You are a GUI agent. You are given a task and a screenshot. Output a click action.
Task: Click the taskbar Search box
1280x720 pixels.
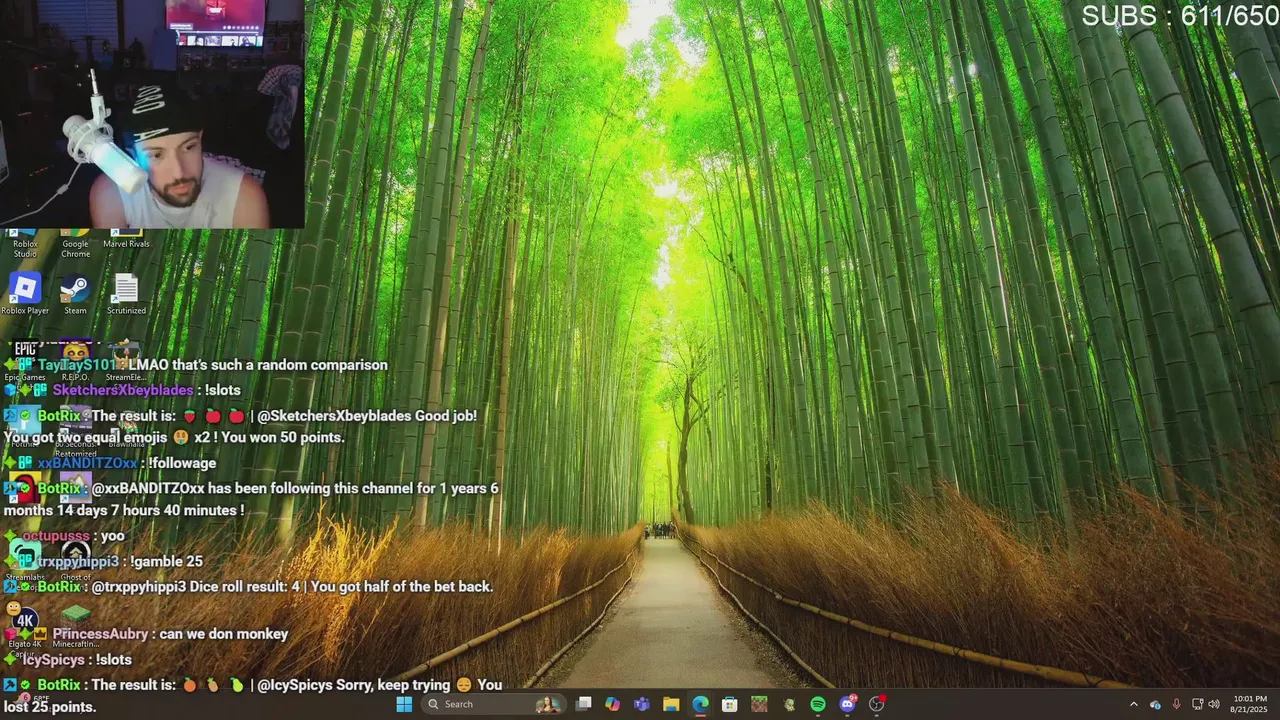pos(493,704)
